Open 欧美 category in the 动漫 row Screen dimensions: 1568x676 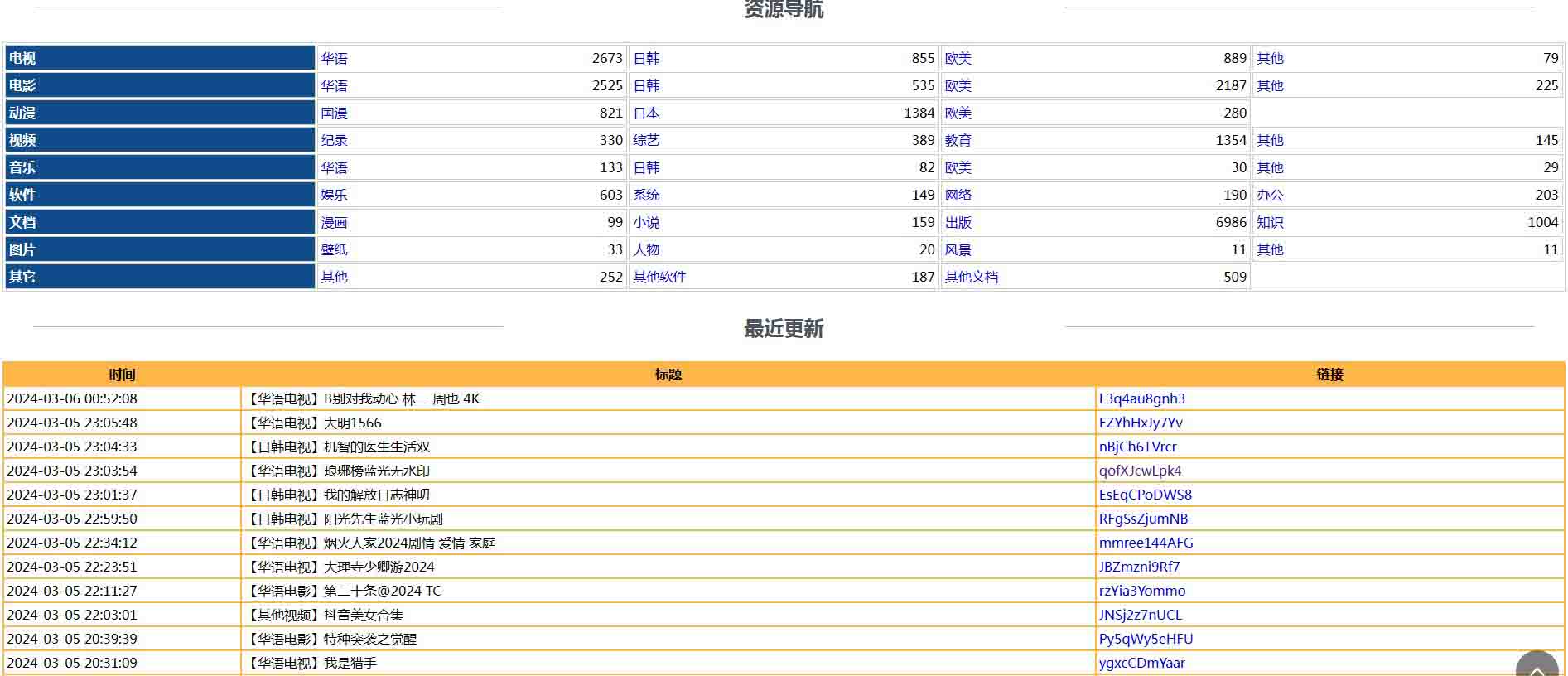click(x=958, y=113)
